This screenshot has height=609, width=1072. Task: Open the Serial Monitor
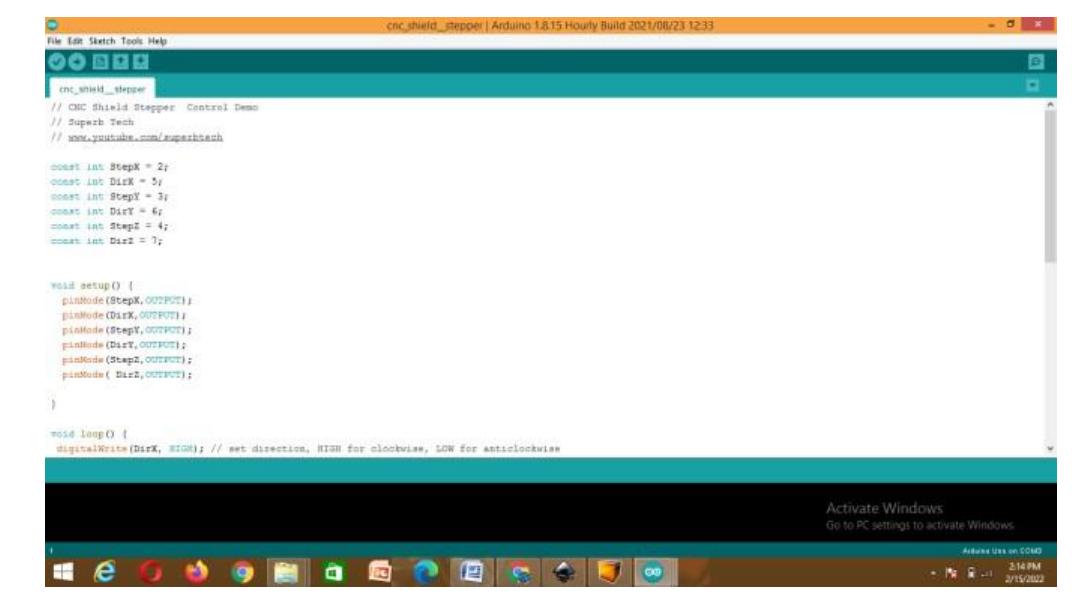click(1035, 62)
